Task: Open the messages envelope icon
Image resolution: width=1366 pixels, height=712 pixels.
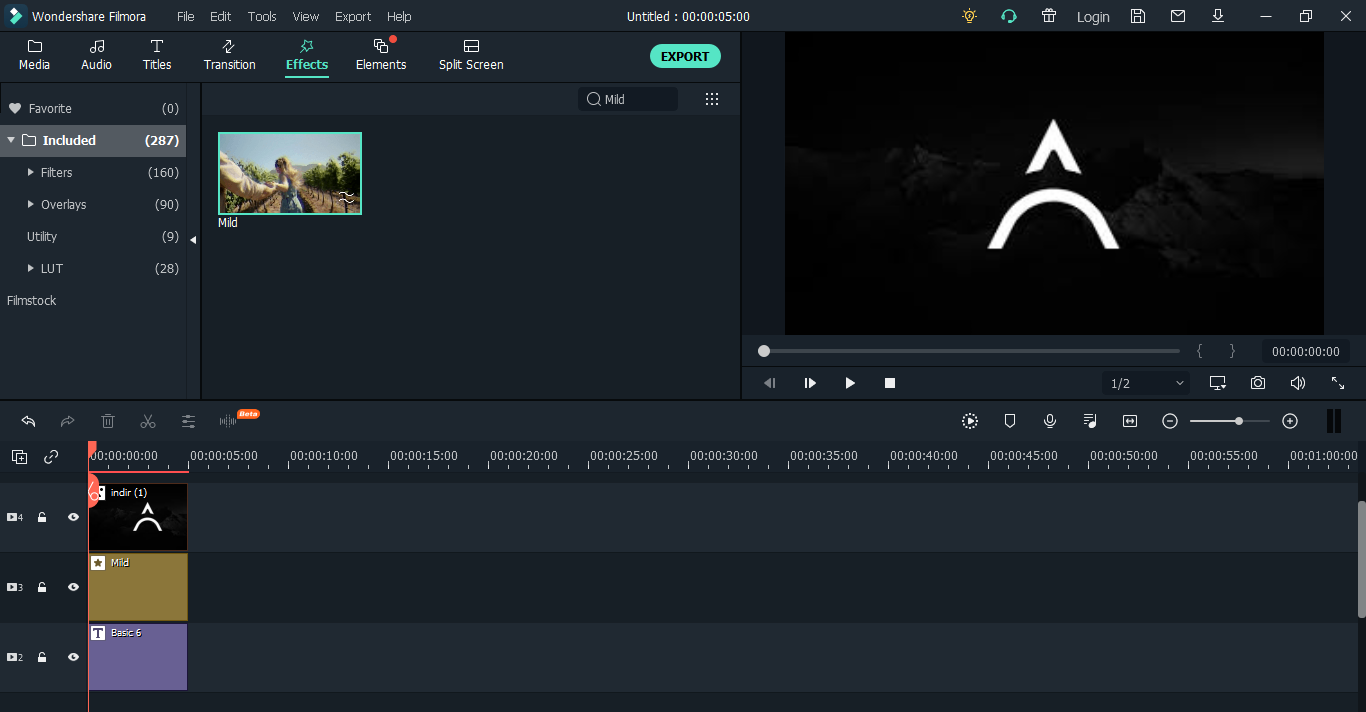Action: coord(1178,16)
